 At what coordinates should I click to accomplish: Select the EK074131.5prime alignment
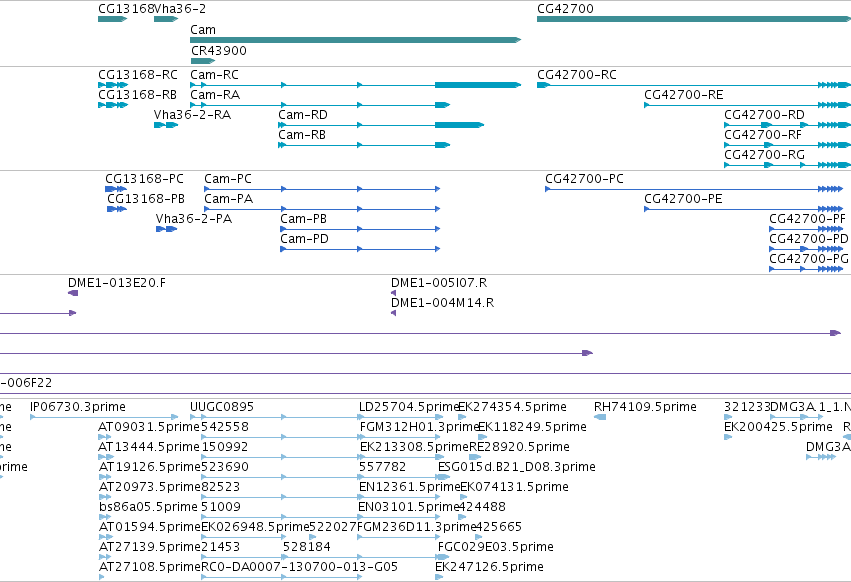(x=463, y=497)
